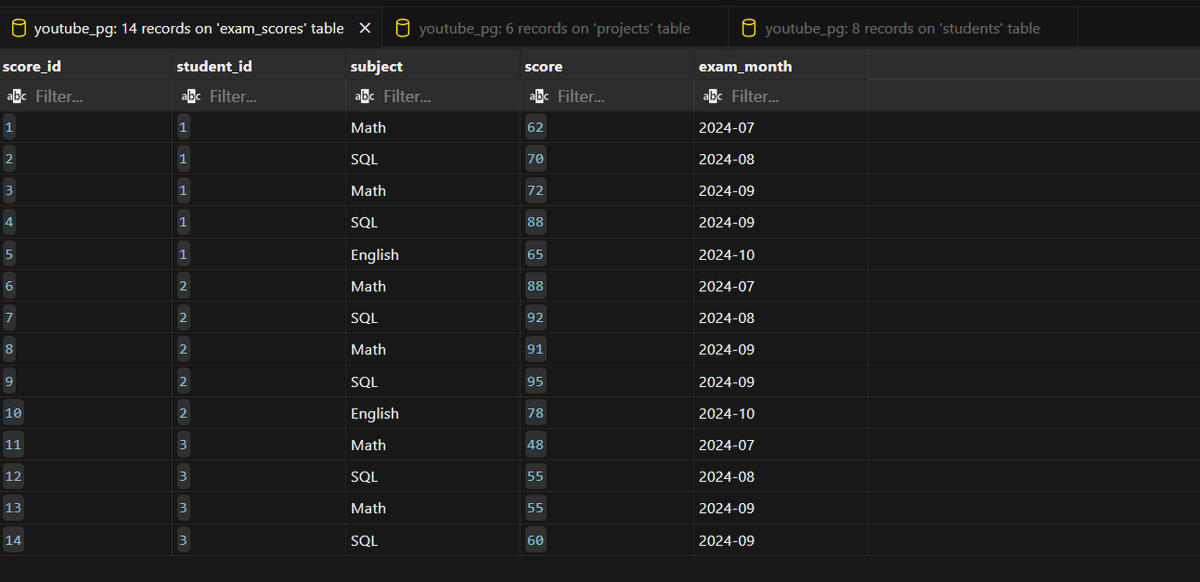Click the exam_month column header
The image size is (1200, 582).
tap(781, 66)
